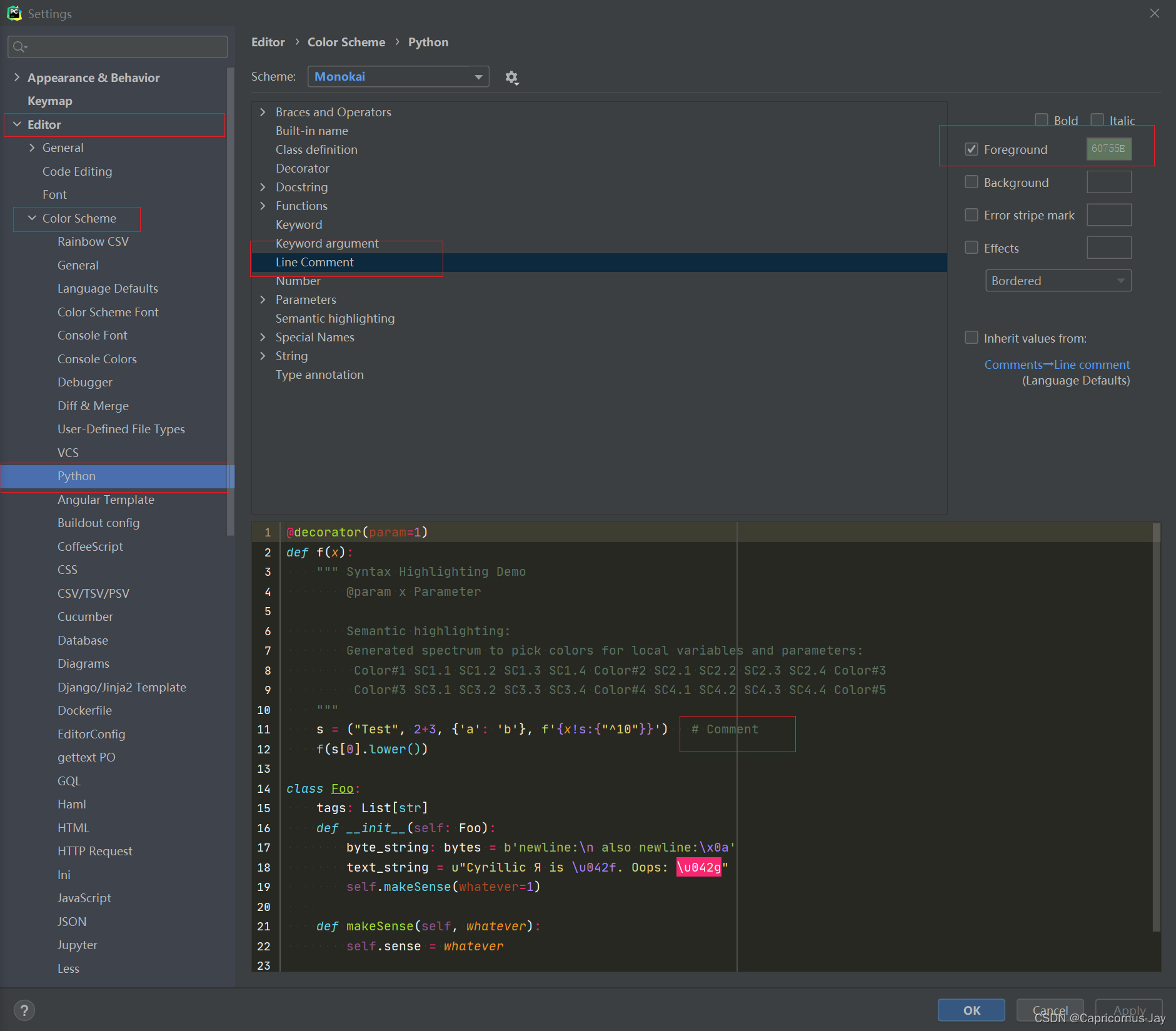1176x1031 pixels.
Task: Select Built-in name in attribute list
Action: coord(311,131)
